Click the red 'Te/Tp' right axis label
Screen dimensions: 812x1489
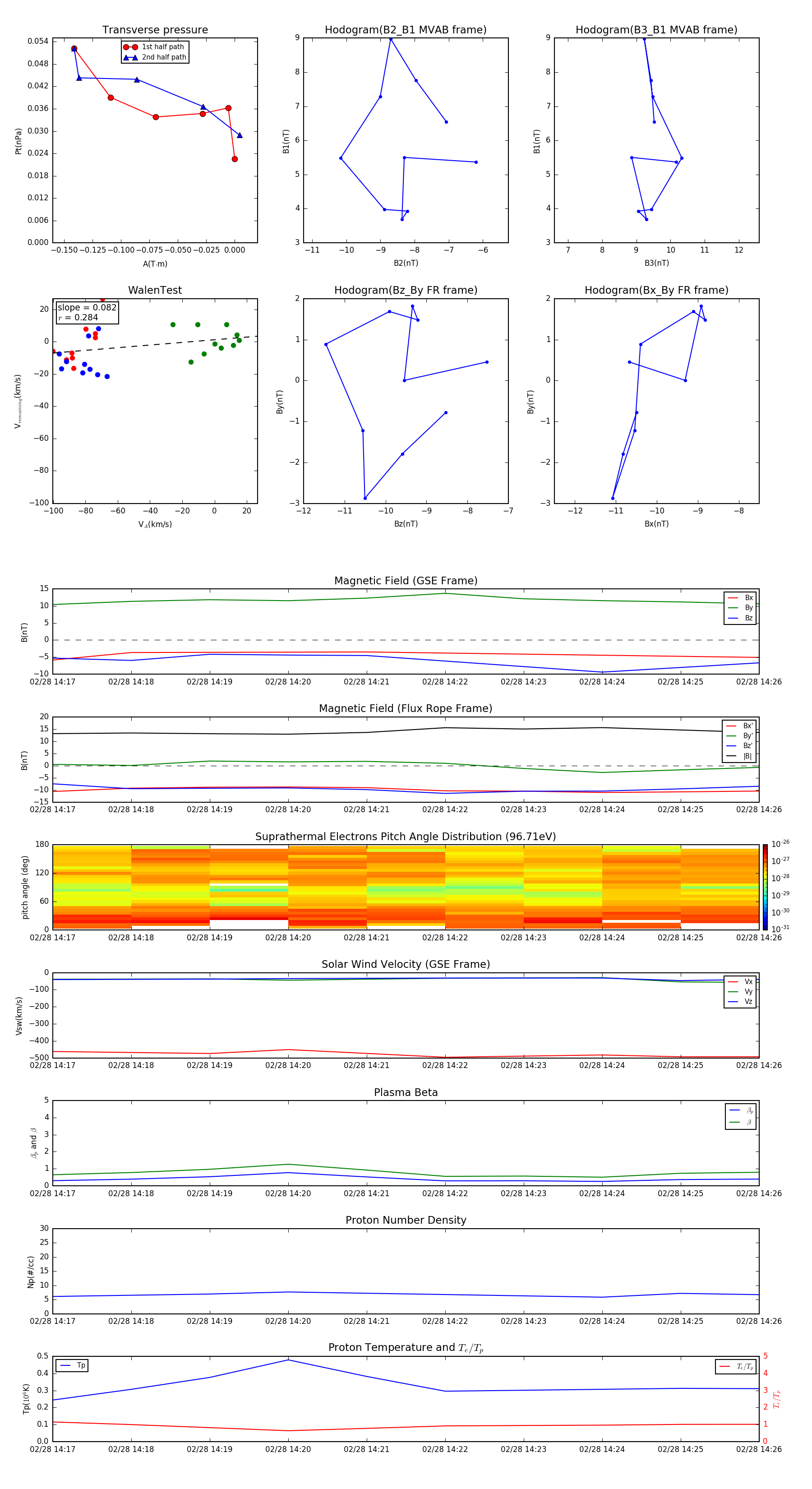click(x=776, y=1399)
